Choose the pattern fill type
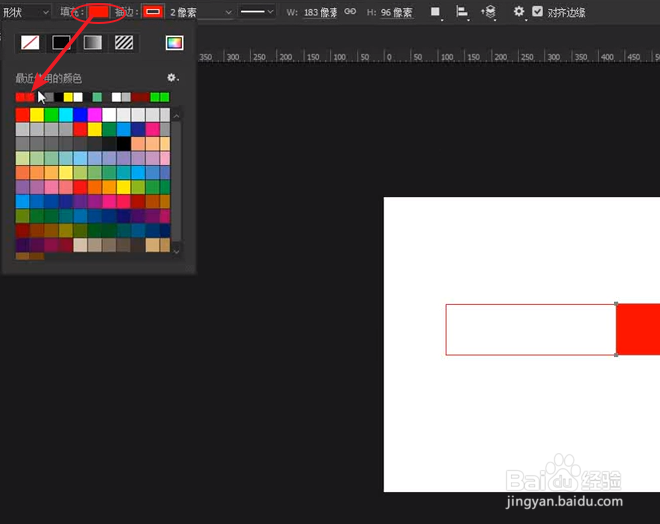 pos(124,43)
